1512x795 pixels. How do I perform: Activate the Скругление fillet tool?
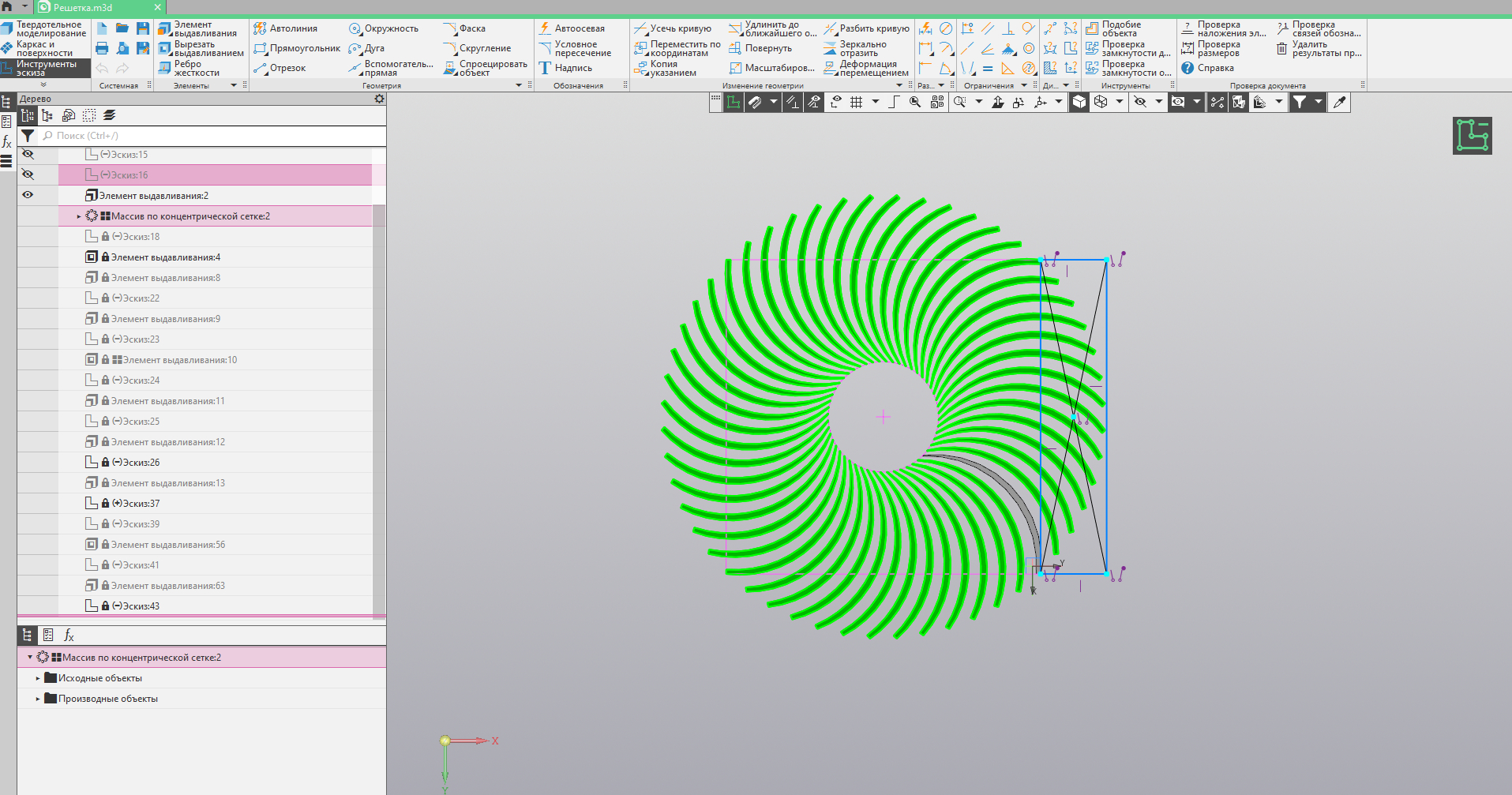[x=477, y=48]
